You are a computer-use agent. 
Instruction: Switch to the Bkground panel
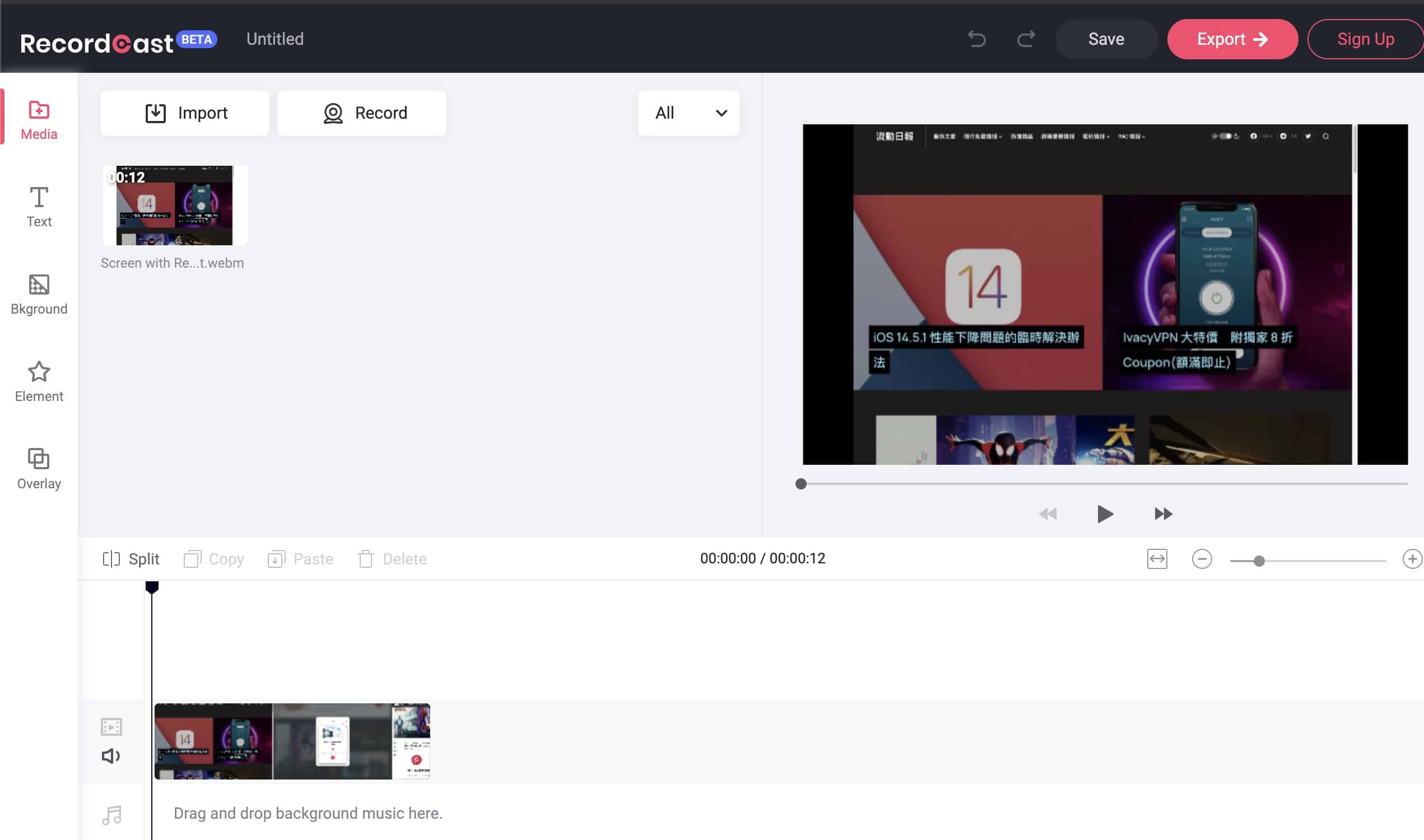tap(39, 295)
